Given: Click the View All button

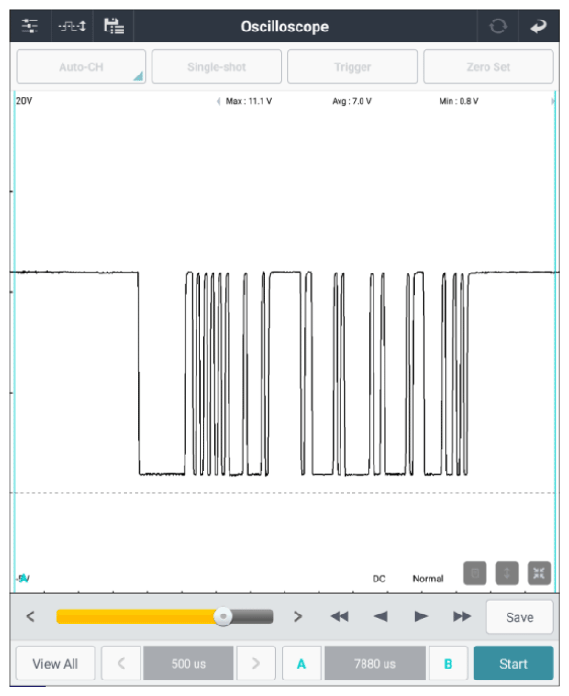Looking at the screenshot, I should 55,664.
